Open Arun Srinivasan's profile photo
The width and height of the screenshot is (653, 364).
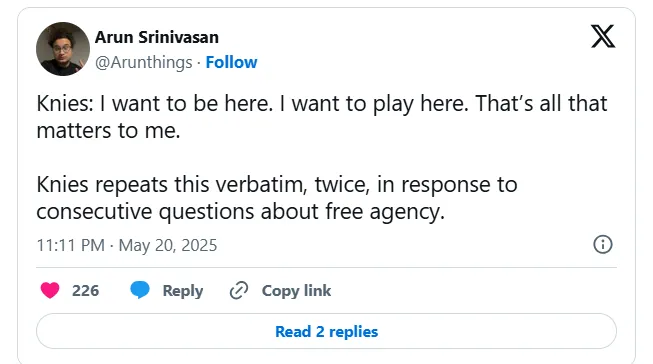(63, 49)
